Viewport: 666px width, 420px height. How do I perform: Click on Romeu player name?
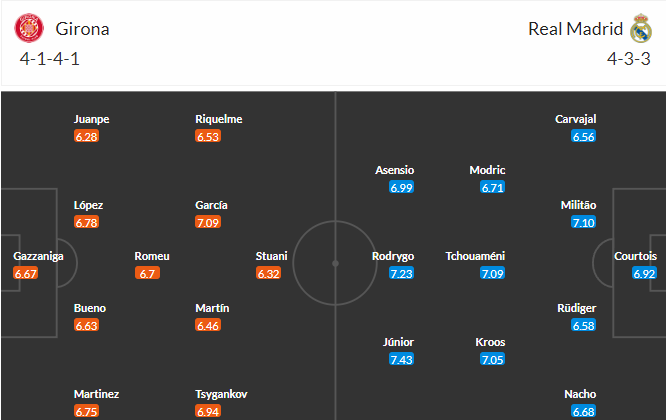pyautogui.click(x=152, y=256)
